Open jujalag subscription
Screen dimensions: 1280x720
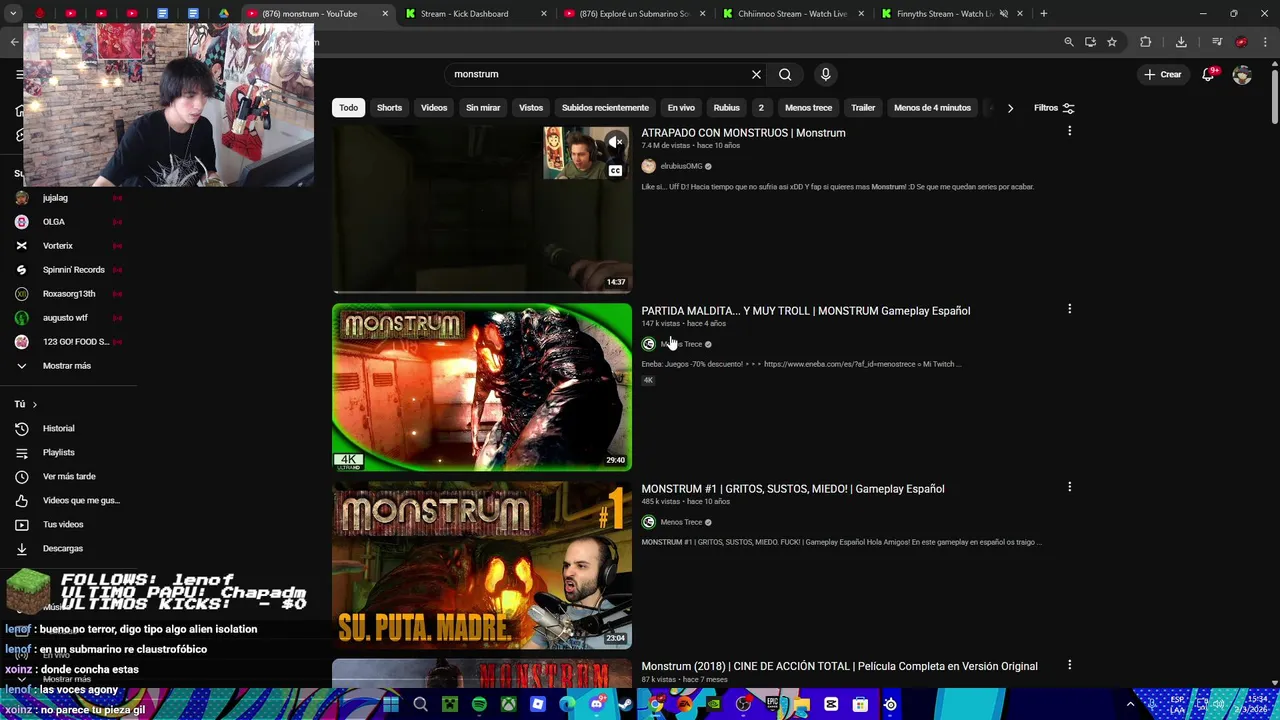tap(68, 198)
